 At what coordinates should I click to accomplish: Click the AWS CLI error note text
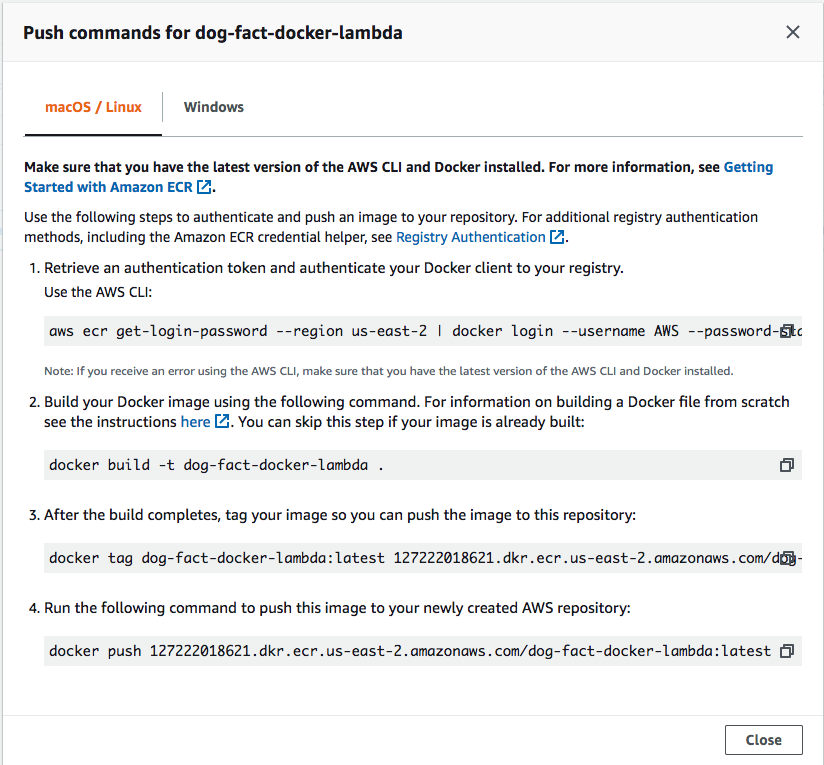(388, 371)
